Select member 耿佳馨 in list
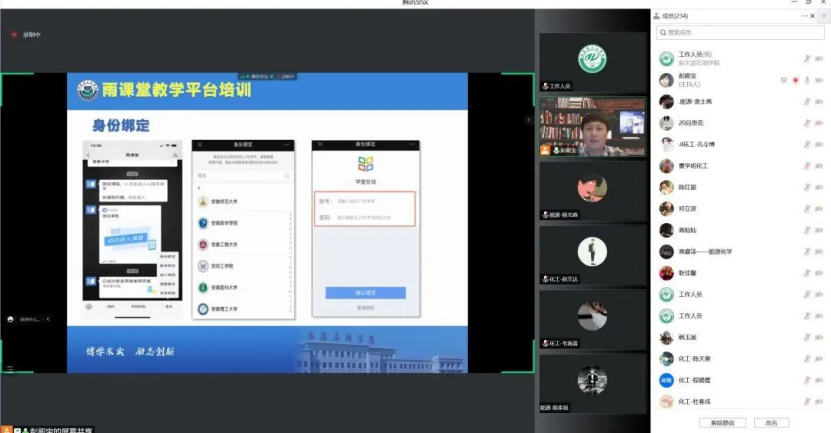Viewport: 831px width, 433px height. 740,273
